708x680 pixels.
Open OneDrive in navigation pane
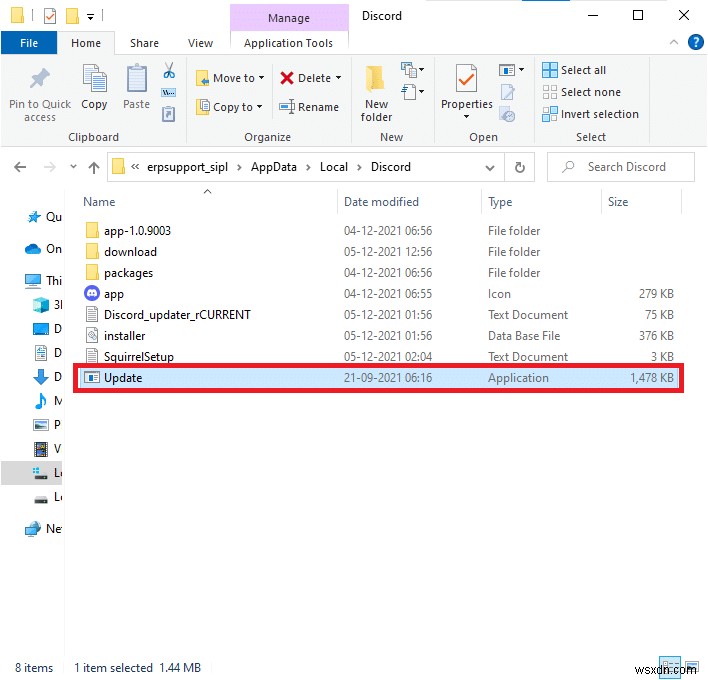click(x=43, y=249)
